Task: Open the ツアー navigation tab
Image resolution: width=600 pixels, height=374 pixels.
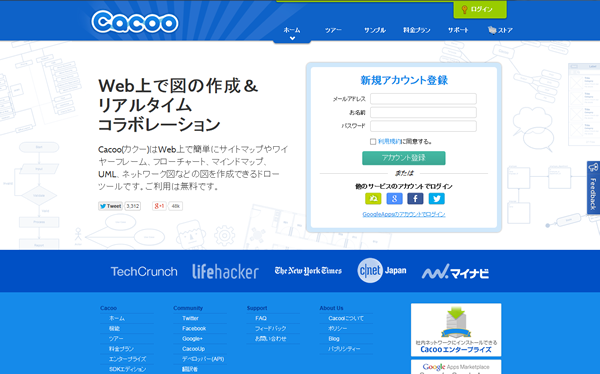Action: click(x=333, y=30)
